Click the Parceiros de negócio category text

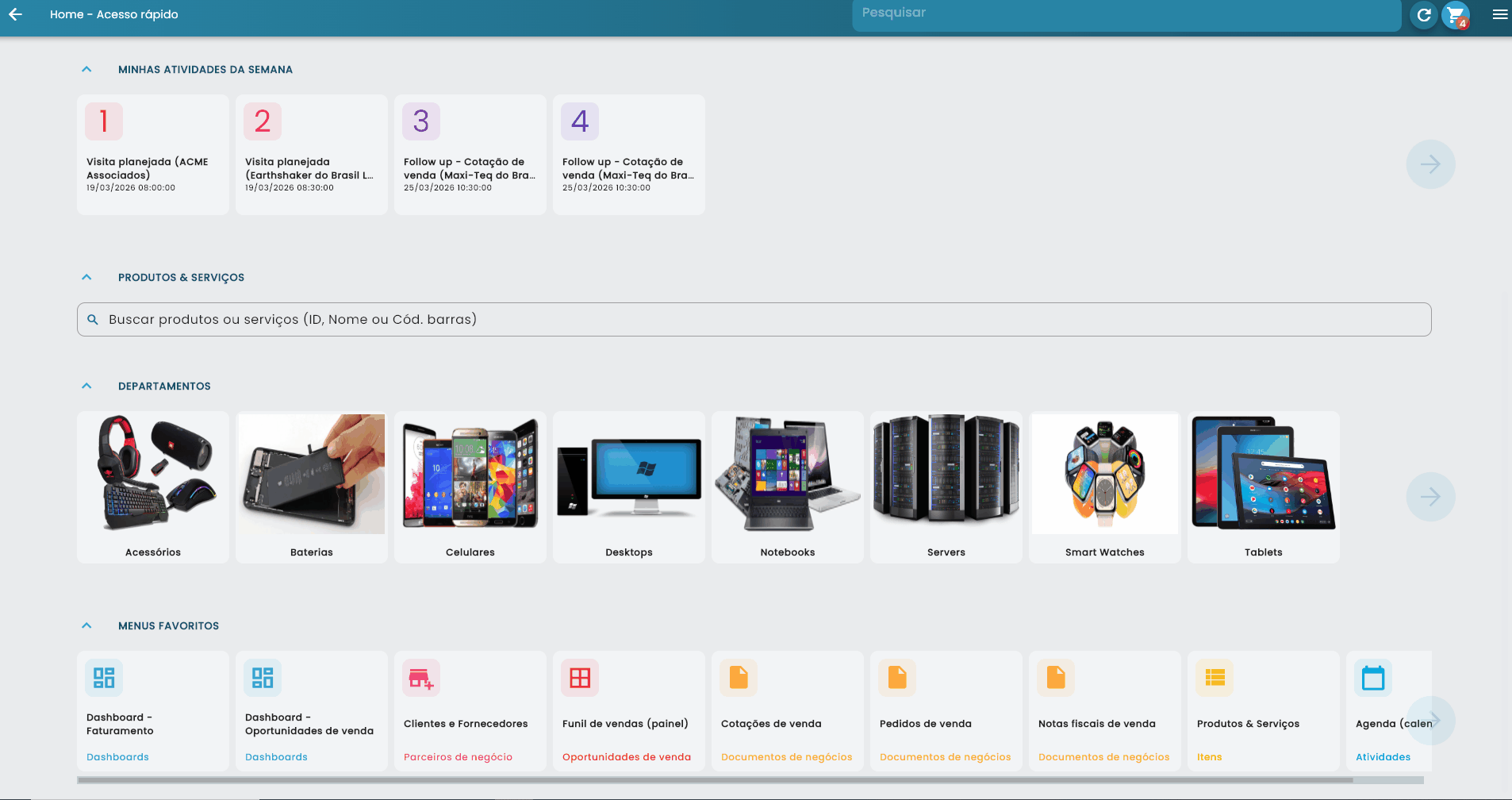point(458,757)
